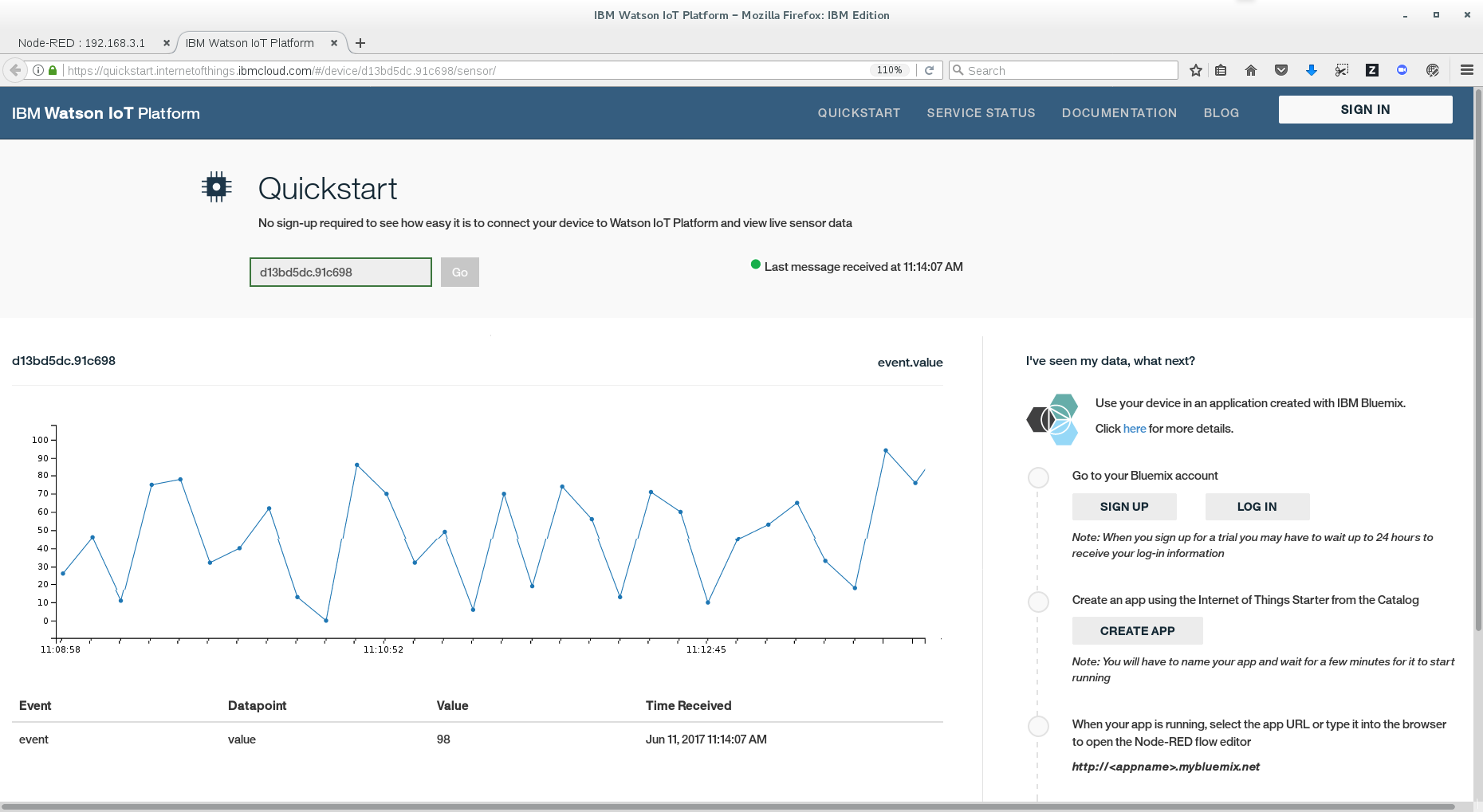Click the SIGN IN button
The image size is (1483, 812).
pos(1365,109)
